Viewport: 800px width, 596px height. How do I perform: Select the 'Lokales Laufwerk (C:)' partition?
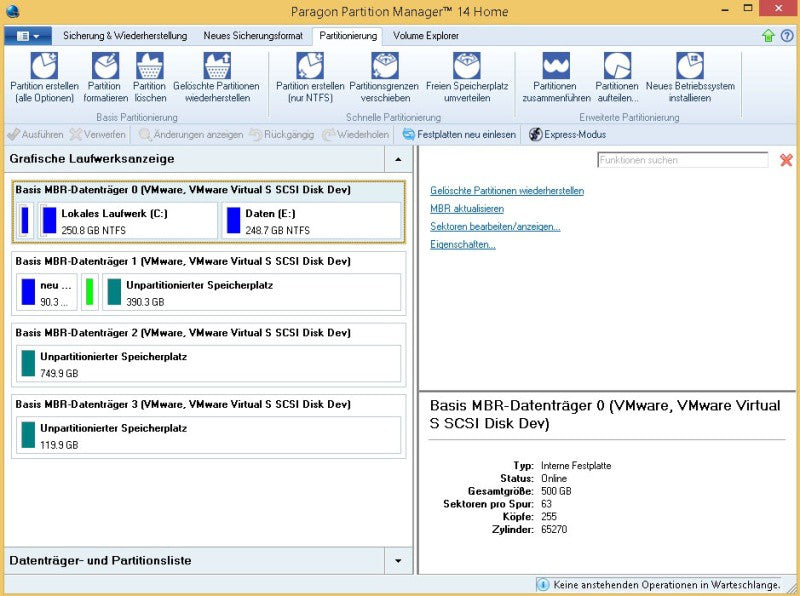(x=128, y=221)
